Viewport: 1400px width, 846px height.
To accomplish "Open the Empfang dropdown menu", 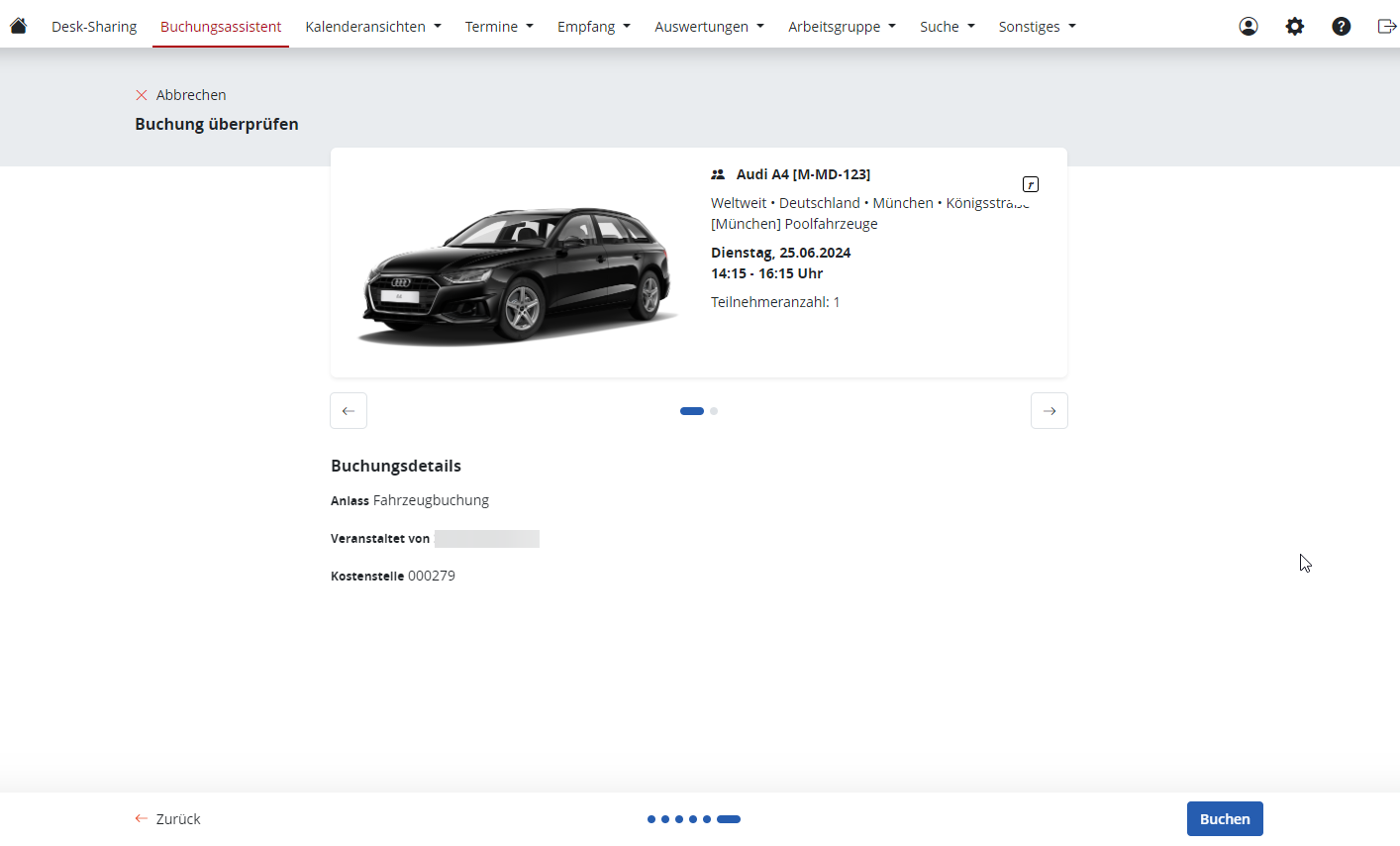I will [594, 27].
